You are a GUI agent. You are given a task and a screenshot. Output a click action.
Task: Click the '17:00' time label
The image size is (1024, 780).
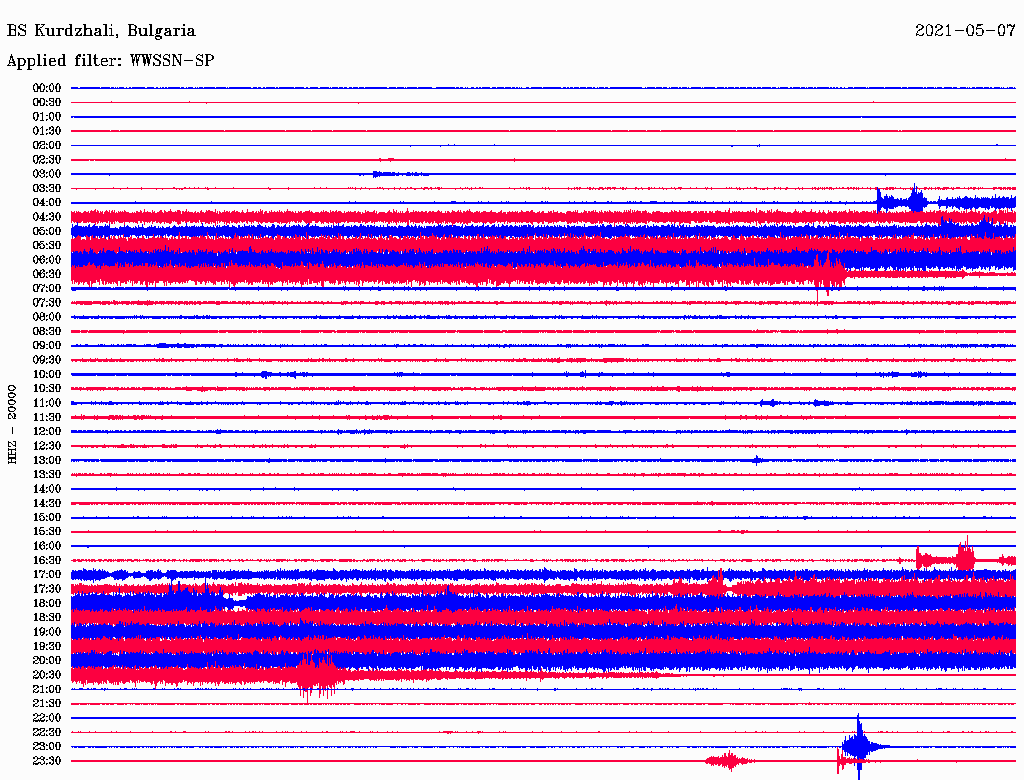47,575
